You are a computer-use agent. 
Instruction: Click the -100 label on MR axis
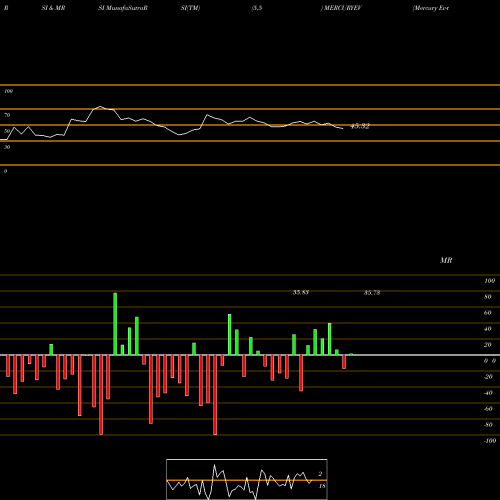[x=490, y=441]
